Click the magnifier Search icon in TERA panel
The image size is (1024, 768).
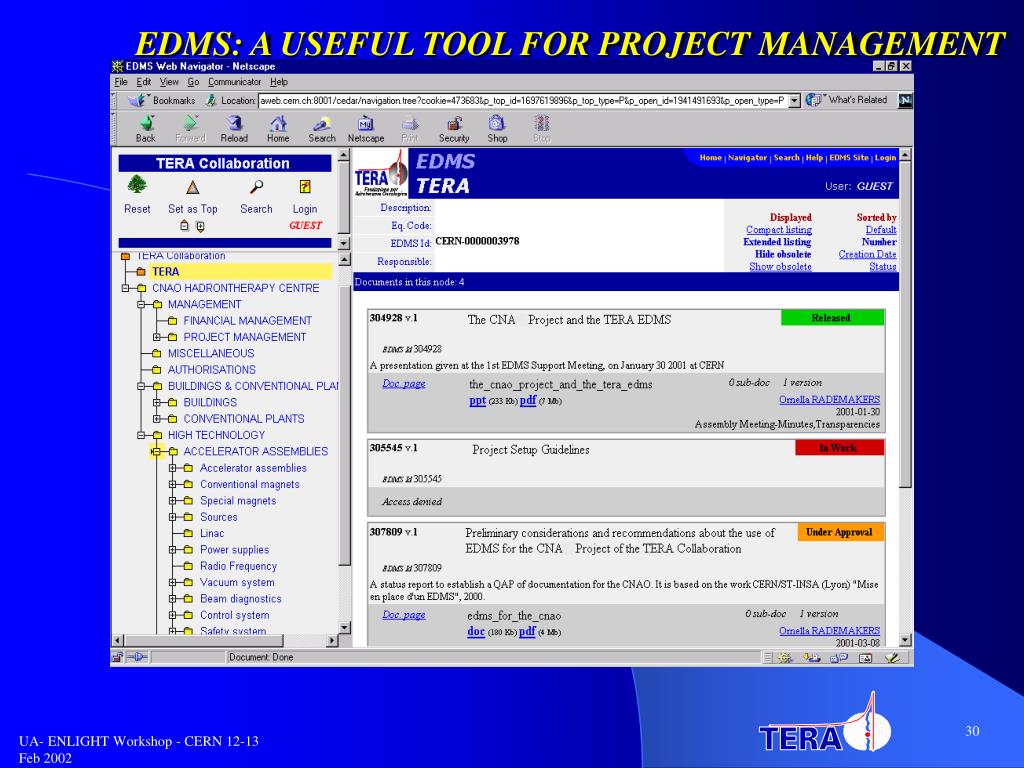256,187
